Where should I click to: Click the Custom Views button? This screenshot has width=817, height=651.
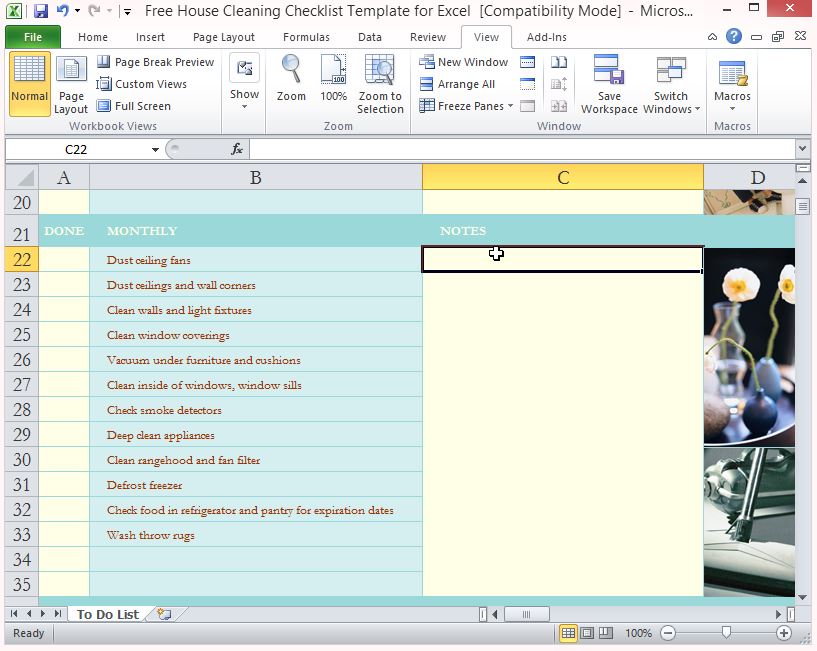click(147, 83)
